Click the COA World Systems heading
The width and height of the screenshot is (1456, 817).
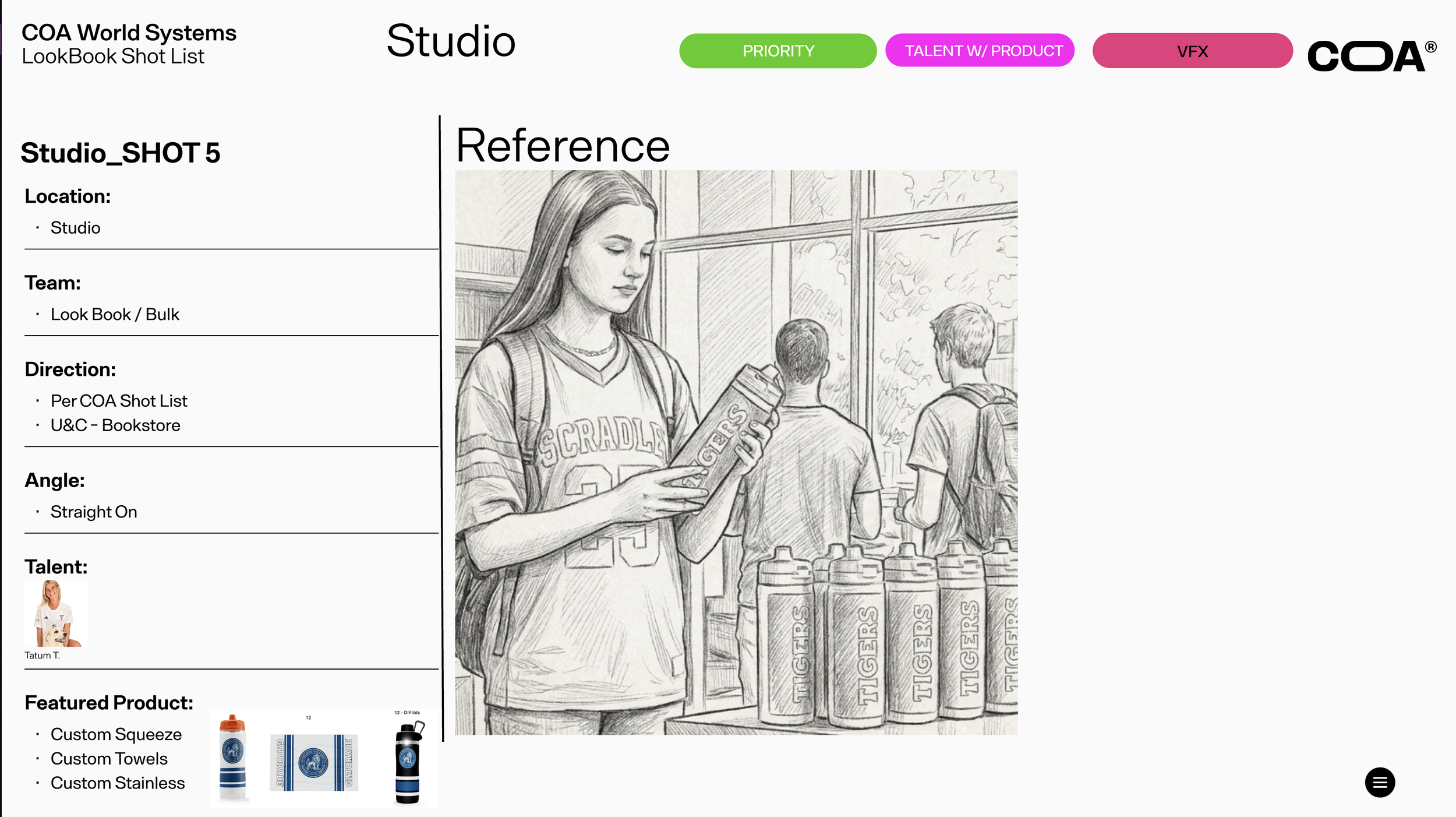[x=129, y=33]
